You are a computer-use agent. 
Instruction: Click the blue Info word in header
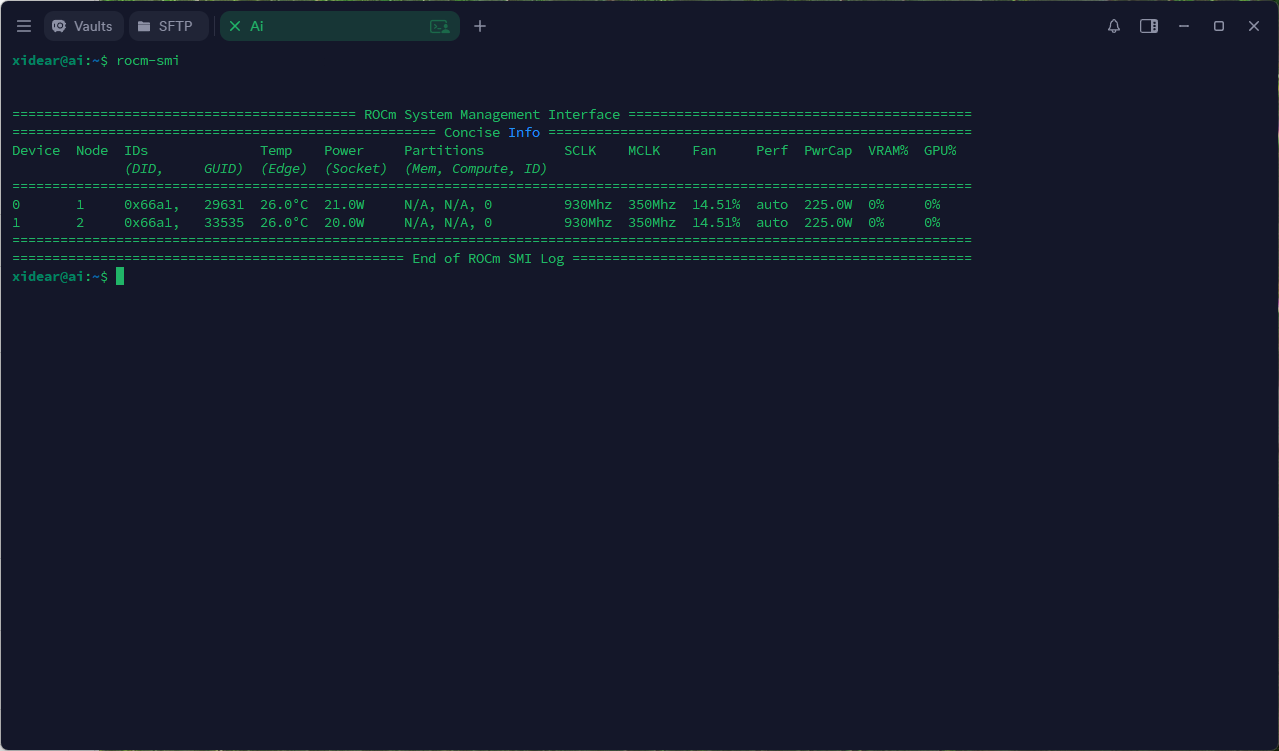[524, 132]
